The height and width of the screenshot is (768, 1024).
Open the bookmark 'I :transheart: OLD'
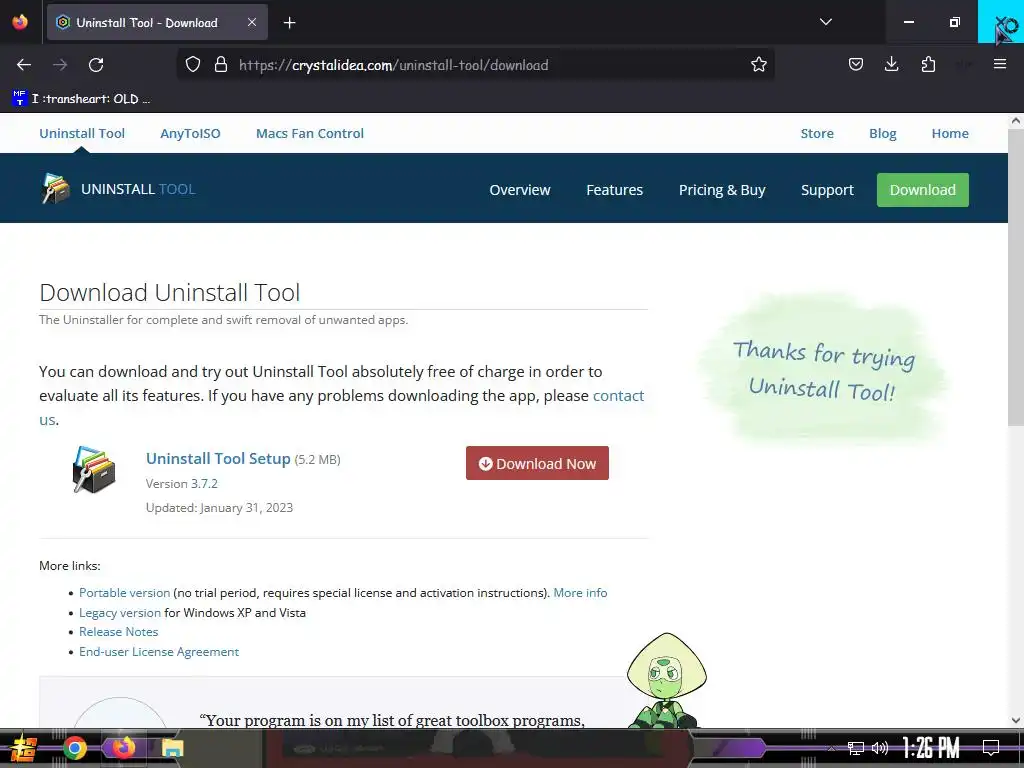(82, 99)
